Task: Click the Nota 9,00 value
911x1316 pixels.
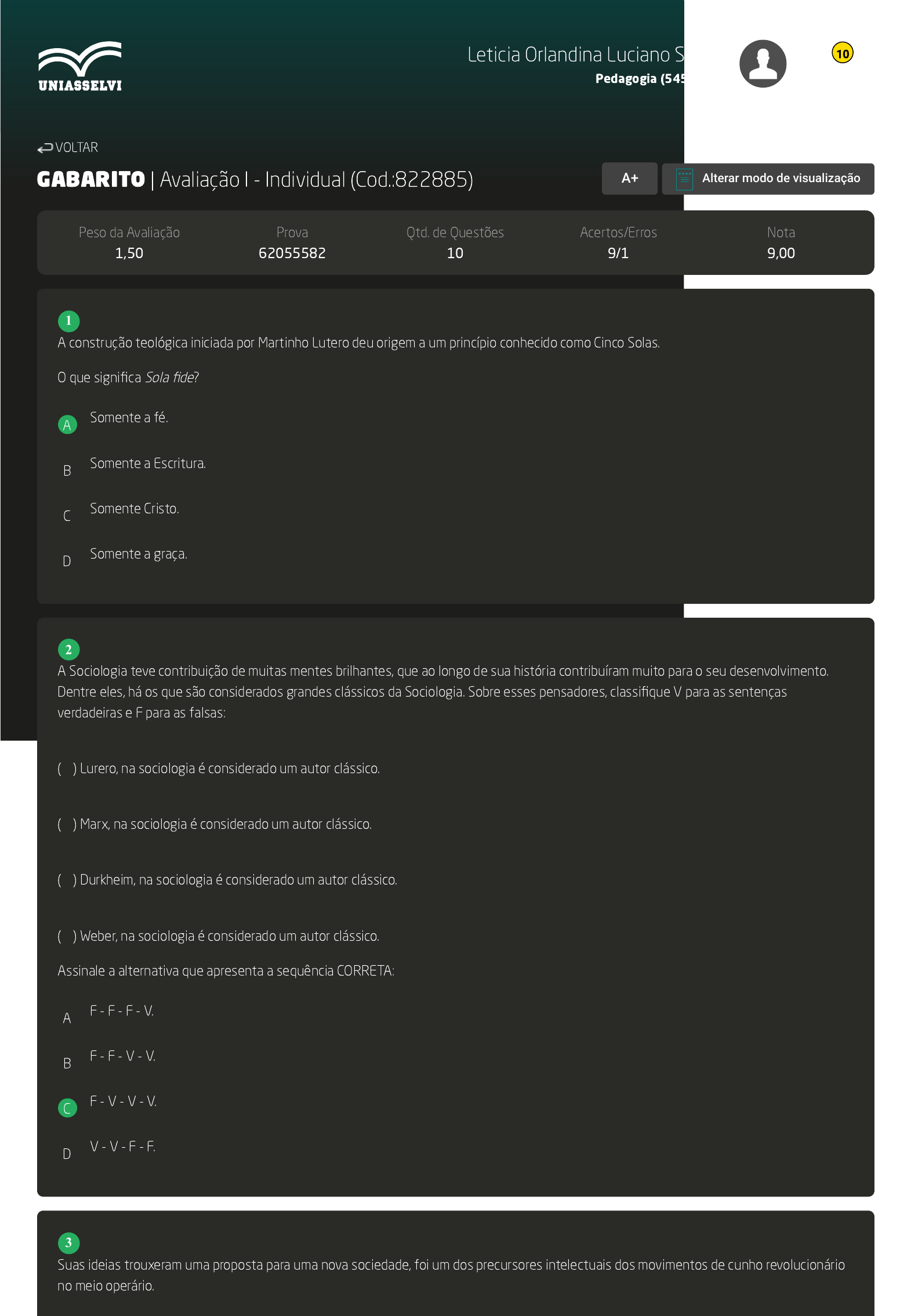Action: (x=780, y=253)
